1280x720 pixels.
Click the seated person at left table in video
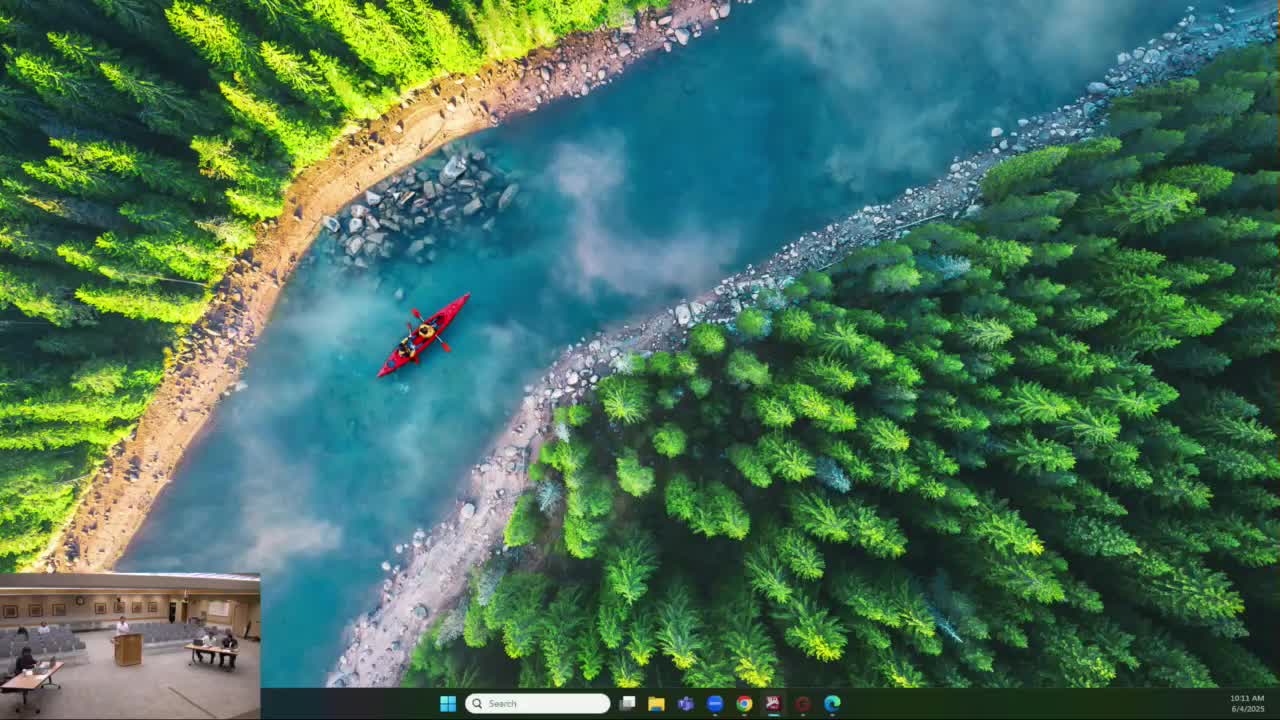pos(24,660)
